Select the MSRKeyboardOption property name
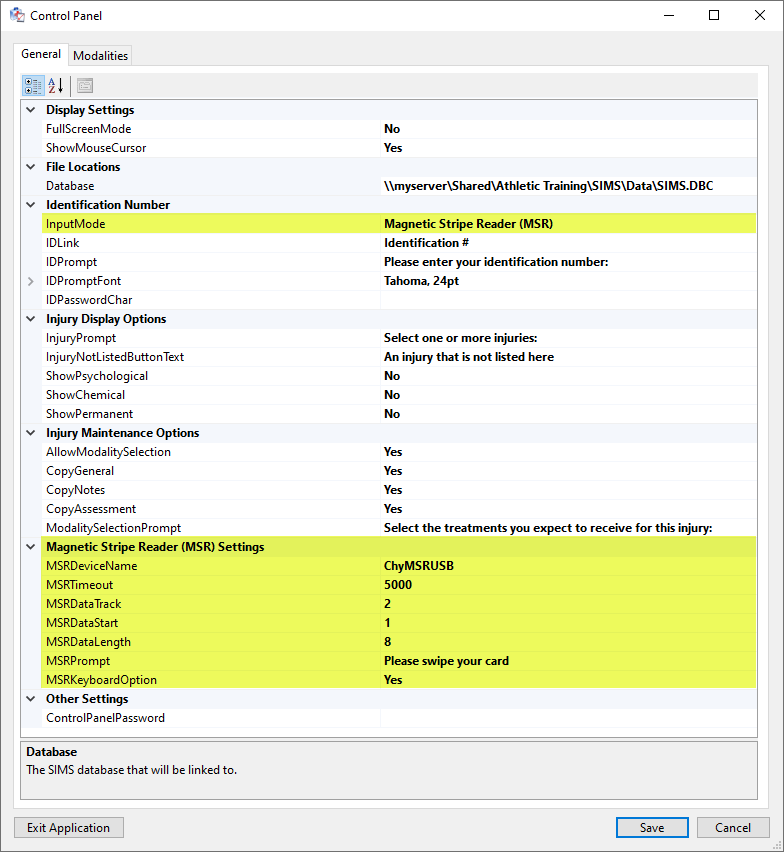This screenshot has width=784, height=852. point(102,680)
